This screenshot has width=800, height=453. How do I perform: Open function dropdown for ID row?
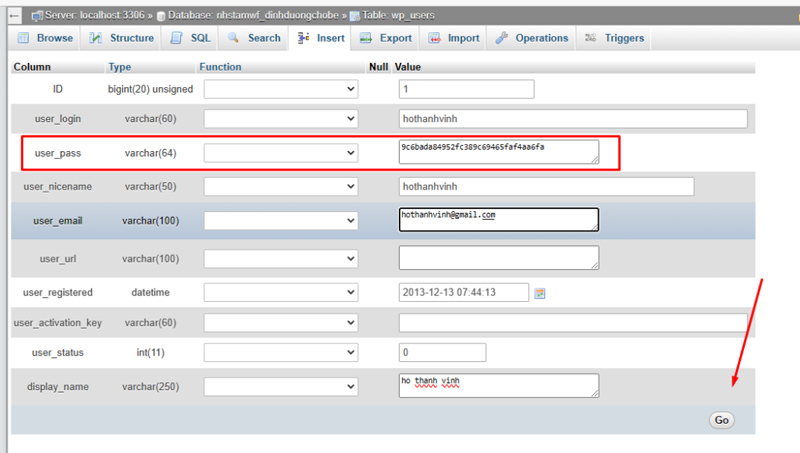pyautogui.click(x=281, y=89)
